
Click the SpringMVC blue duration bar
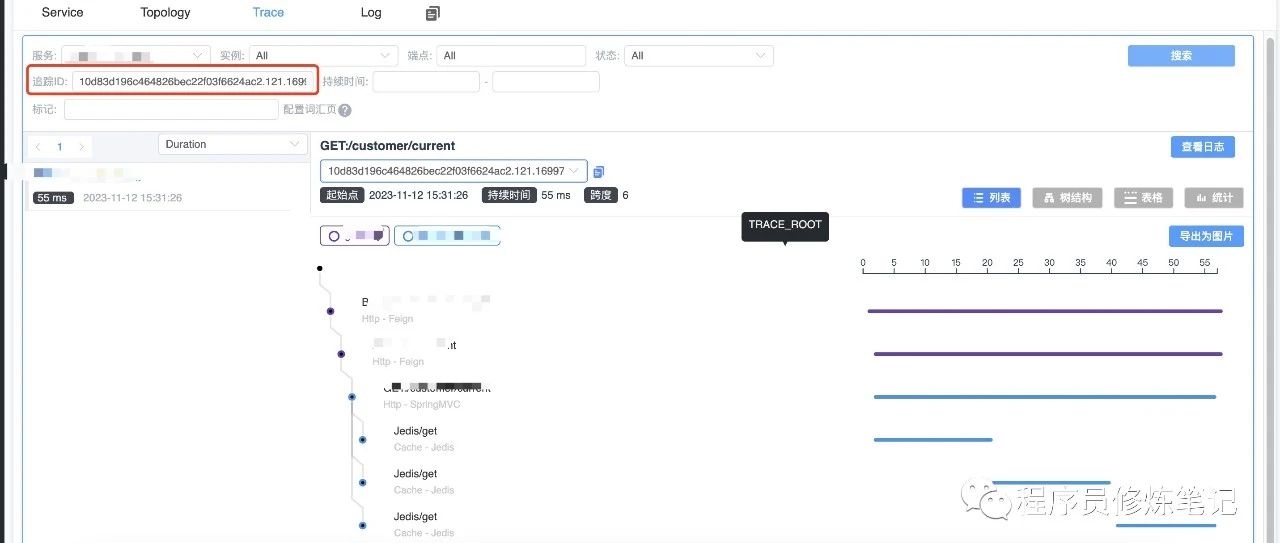(1045, 397)
